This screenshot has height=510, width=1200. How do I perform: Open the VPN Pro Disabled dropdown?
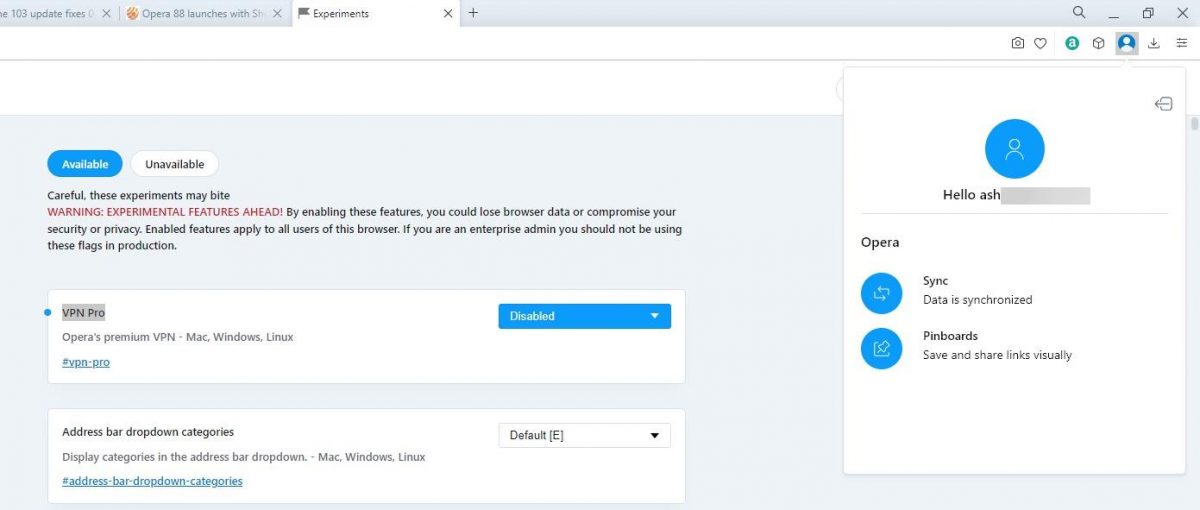point(584,316)
